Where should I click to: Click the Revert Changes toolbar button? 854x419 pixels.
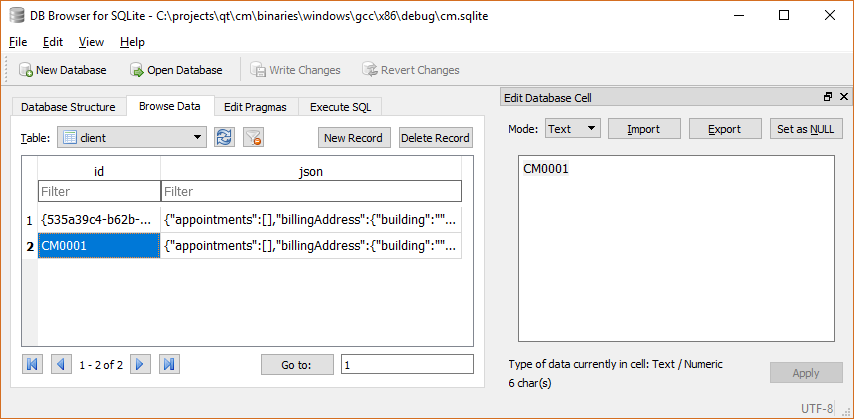tap(411, 70)
